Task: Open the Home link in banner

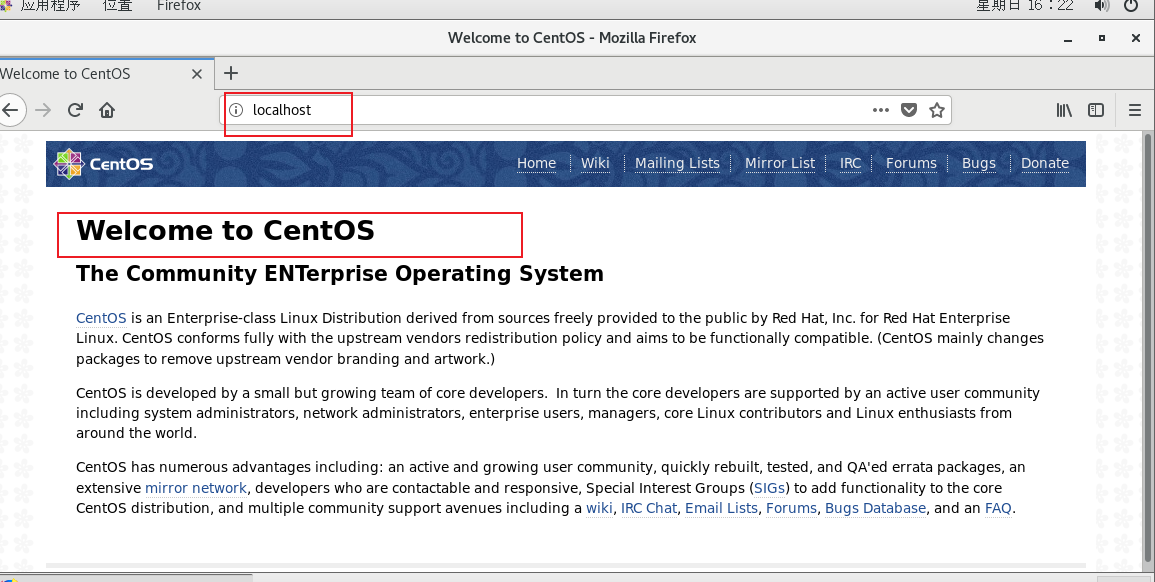Action: [536, 164]
